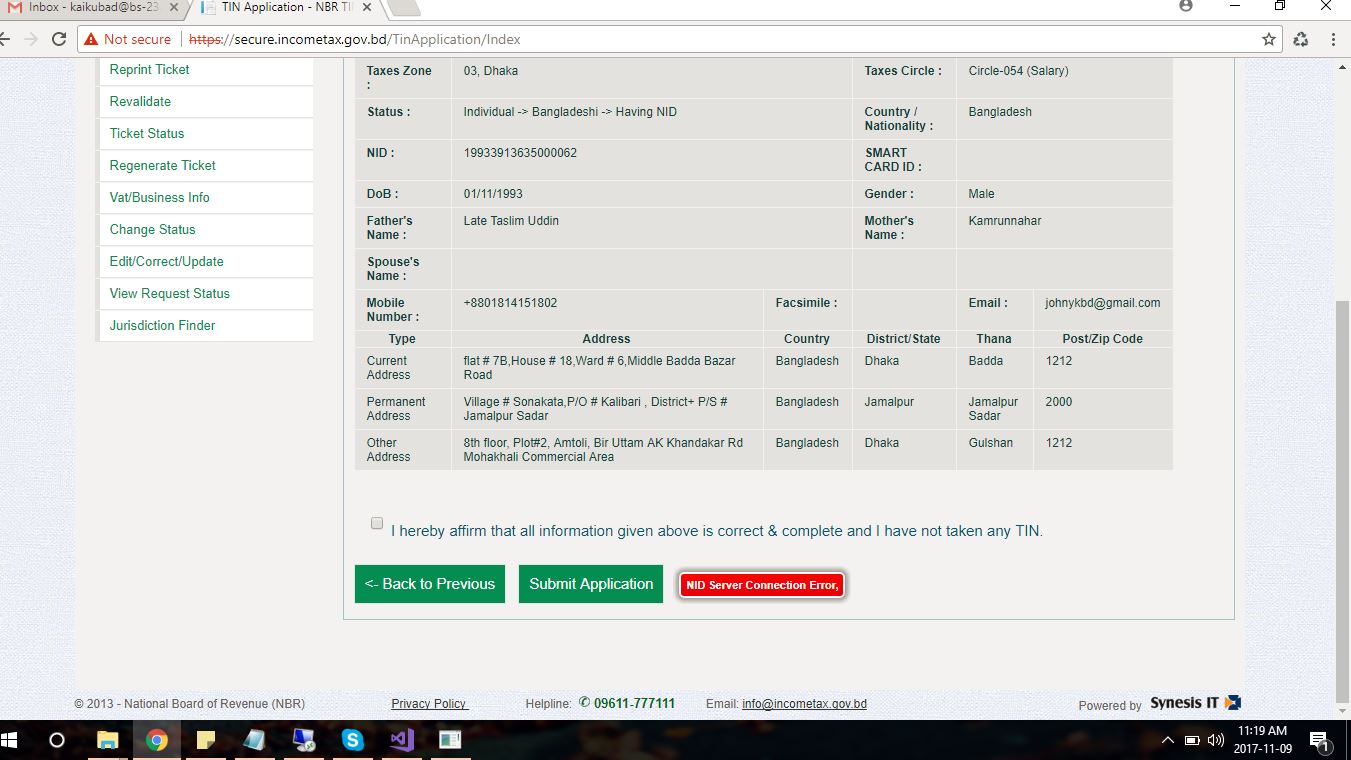Open Jurisdiction Finder from the sidebar
The height and width of the screenshot is (760, 1351).
pyautogui.click(x=162, y=325)
